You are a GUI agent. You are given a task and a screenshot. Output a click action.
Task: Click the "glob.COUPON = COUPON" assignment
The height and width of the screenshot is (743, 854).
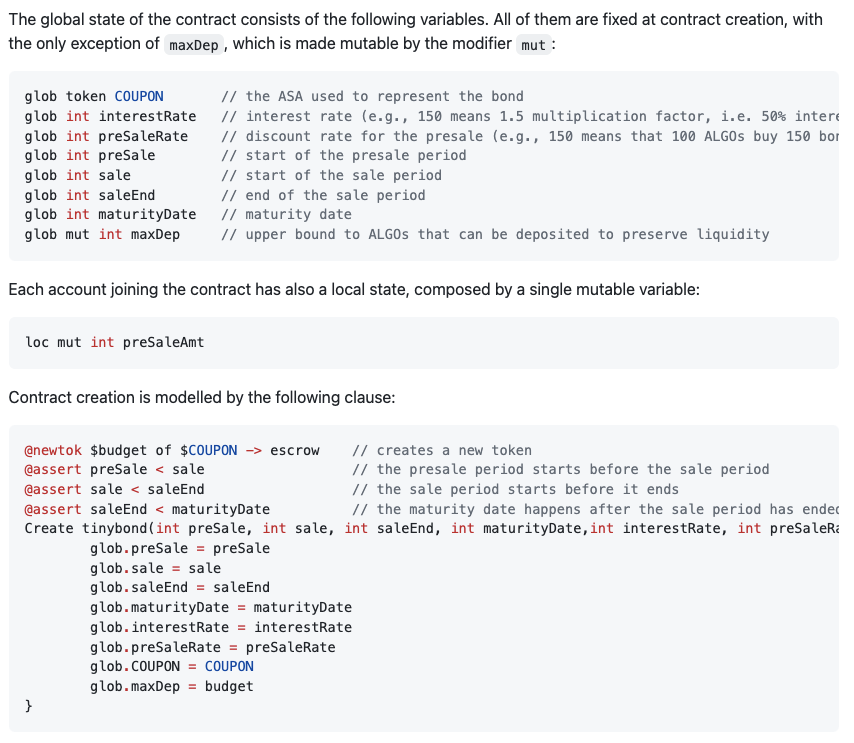click(x=171, y=666)
